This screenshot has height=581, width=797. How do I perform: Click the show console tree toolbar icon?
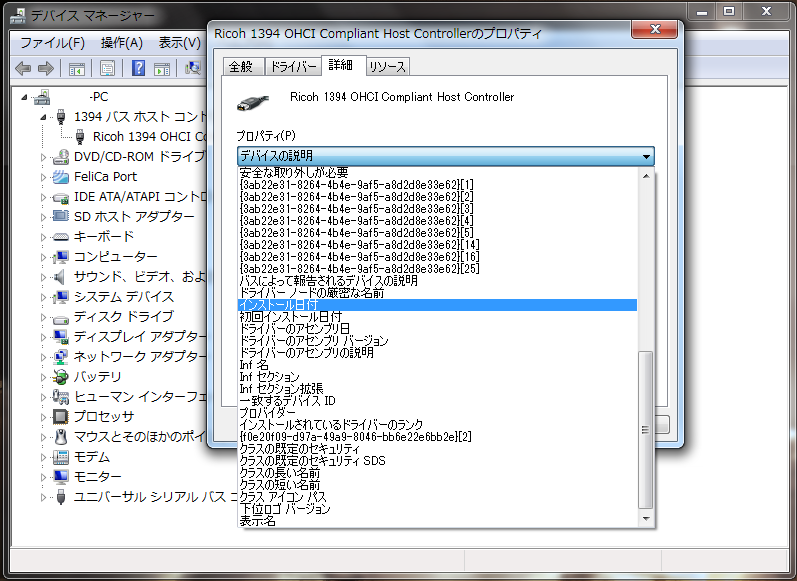click(77, 68)
